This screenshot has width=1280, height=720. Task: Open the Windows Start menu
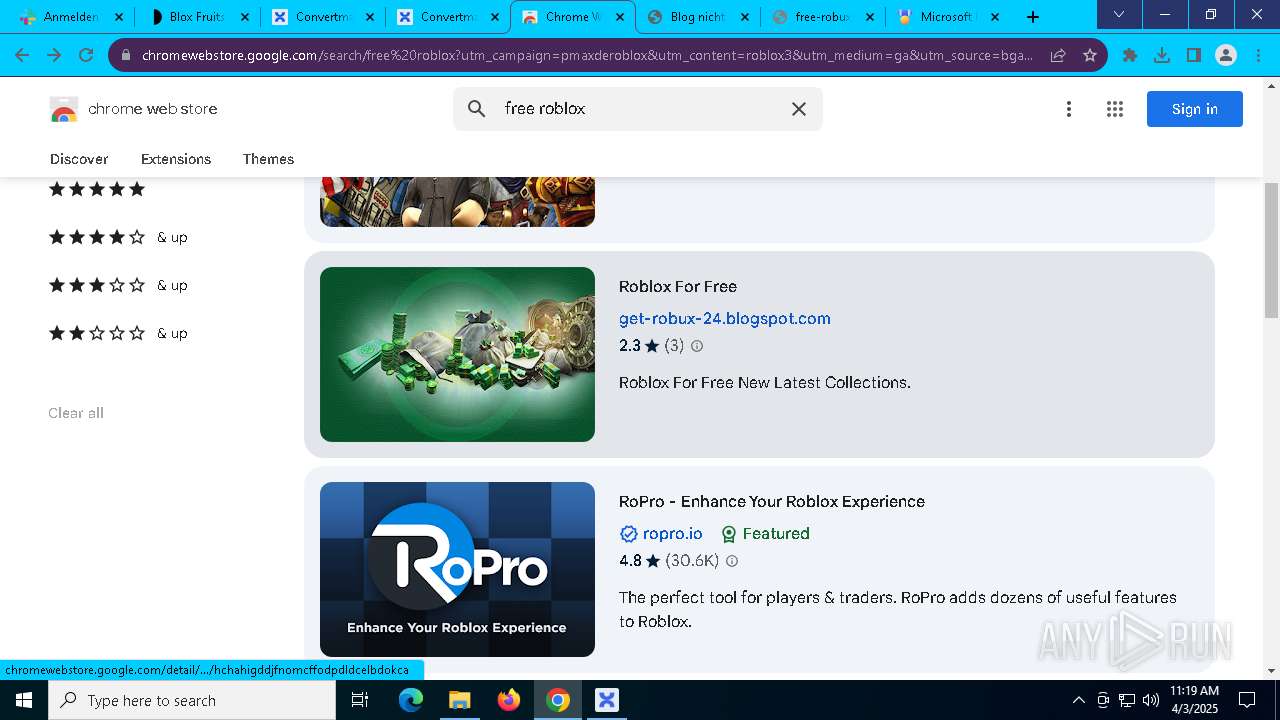pos(24,700)
